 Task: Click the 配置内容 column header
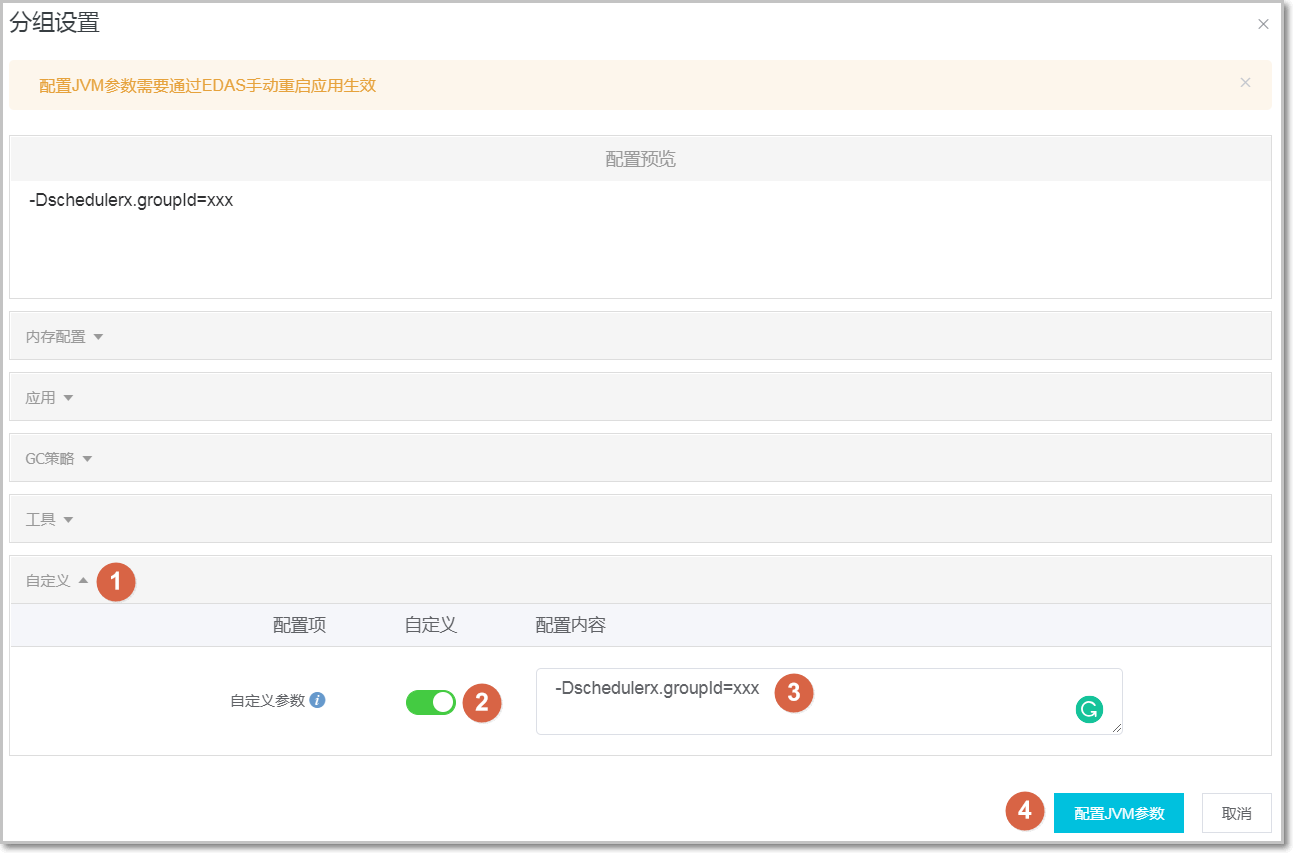tap(571, 625)
